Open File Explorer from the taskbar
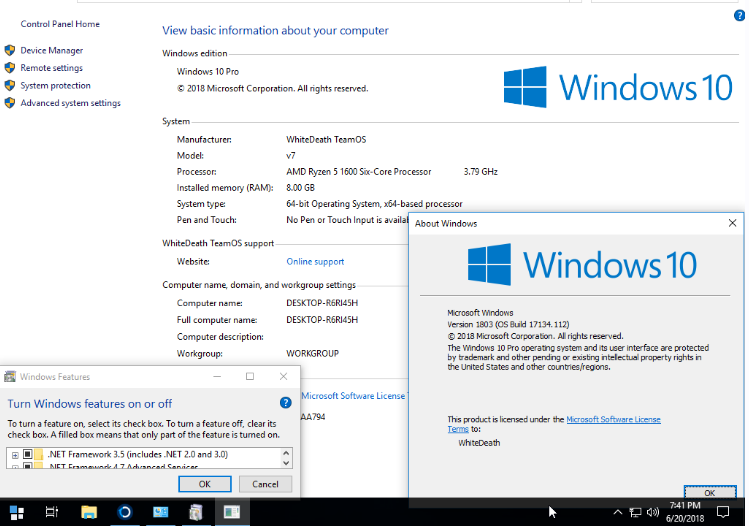749x526 pixels. pyautogui.click(x=89, y=512)
